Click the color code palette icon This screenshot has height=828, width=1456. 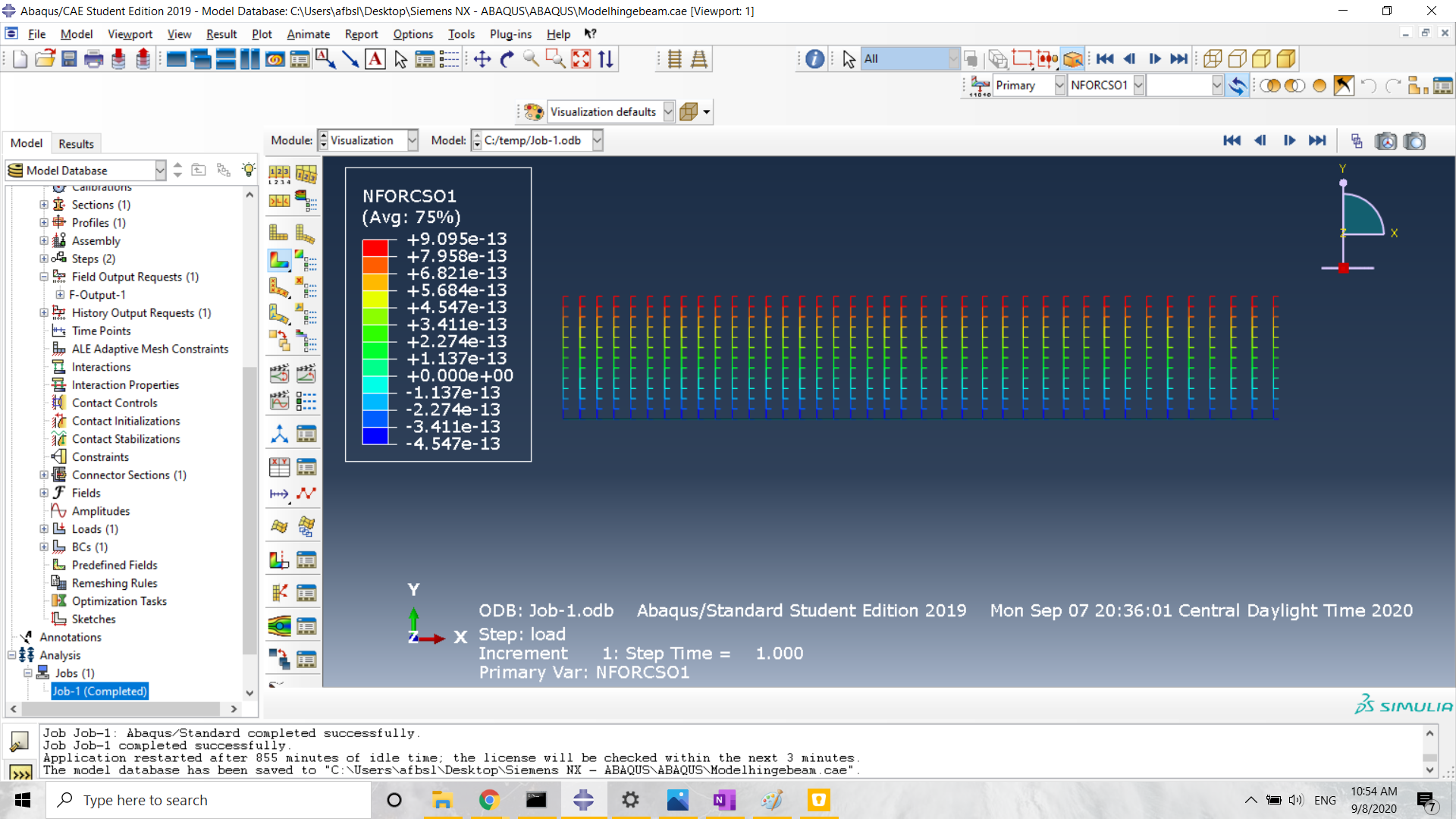pos(534,112)
